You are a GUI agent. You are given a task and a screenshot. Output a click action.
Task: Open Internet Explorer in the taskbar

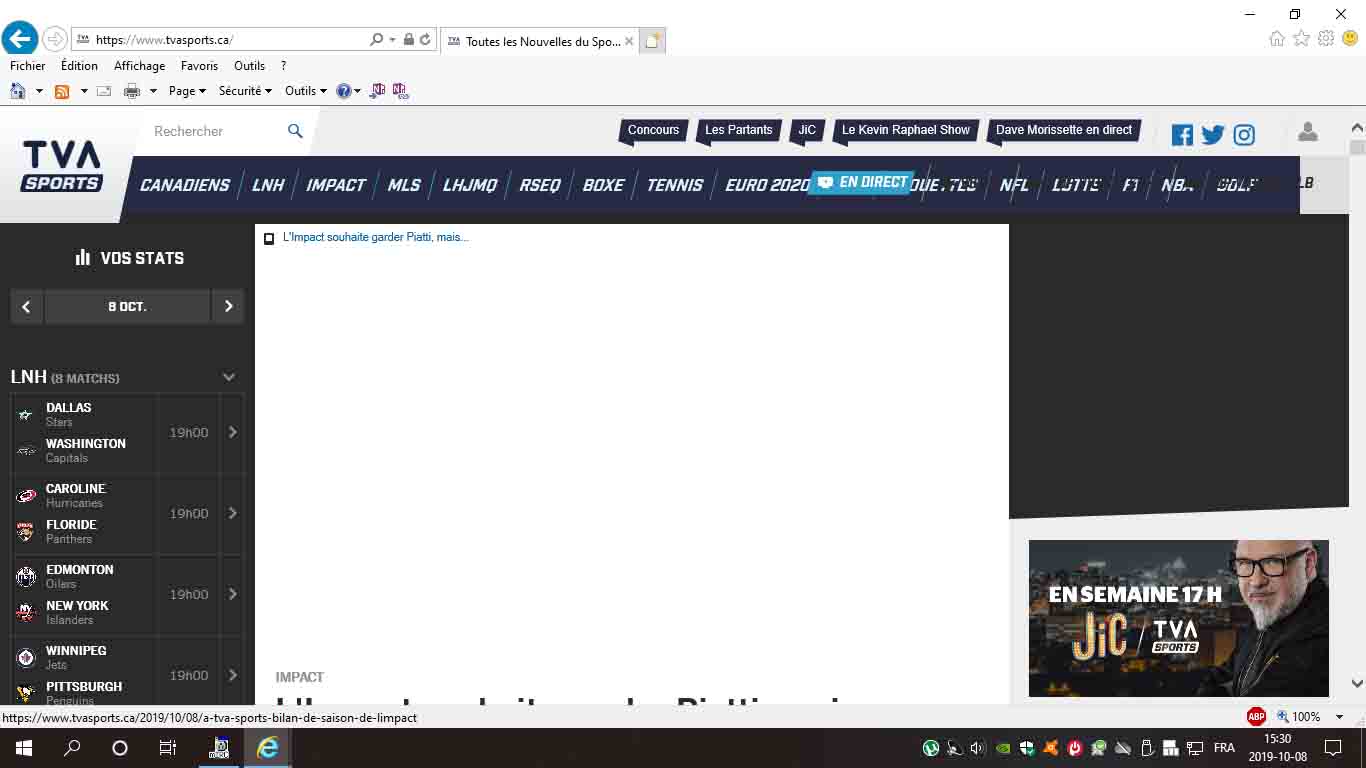267,748
